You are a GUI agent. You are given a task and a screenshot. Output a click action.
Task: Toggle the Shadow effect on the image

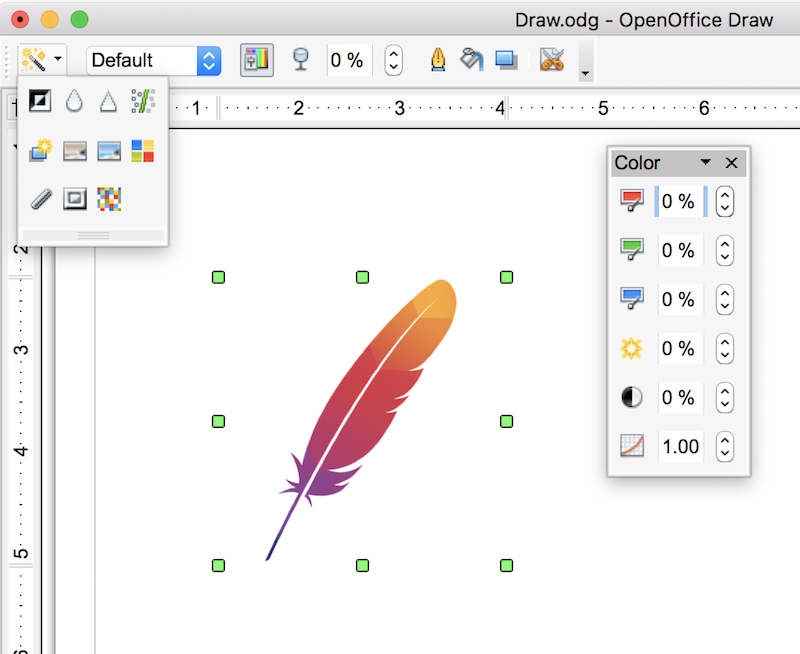[x=506, y=60]
